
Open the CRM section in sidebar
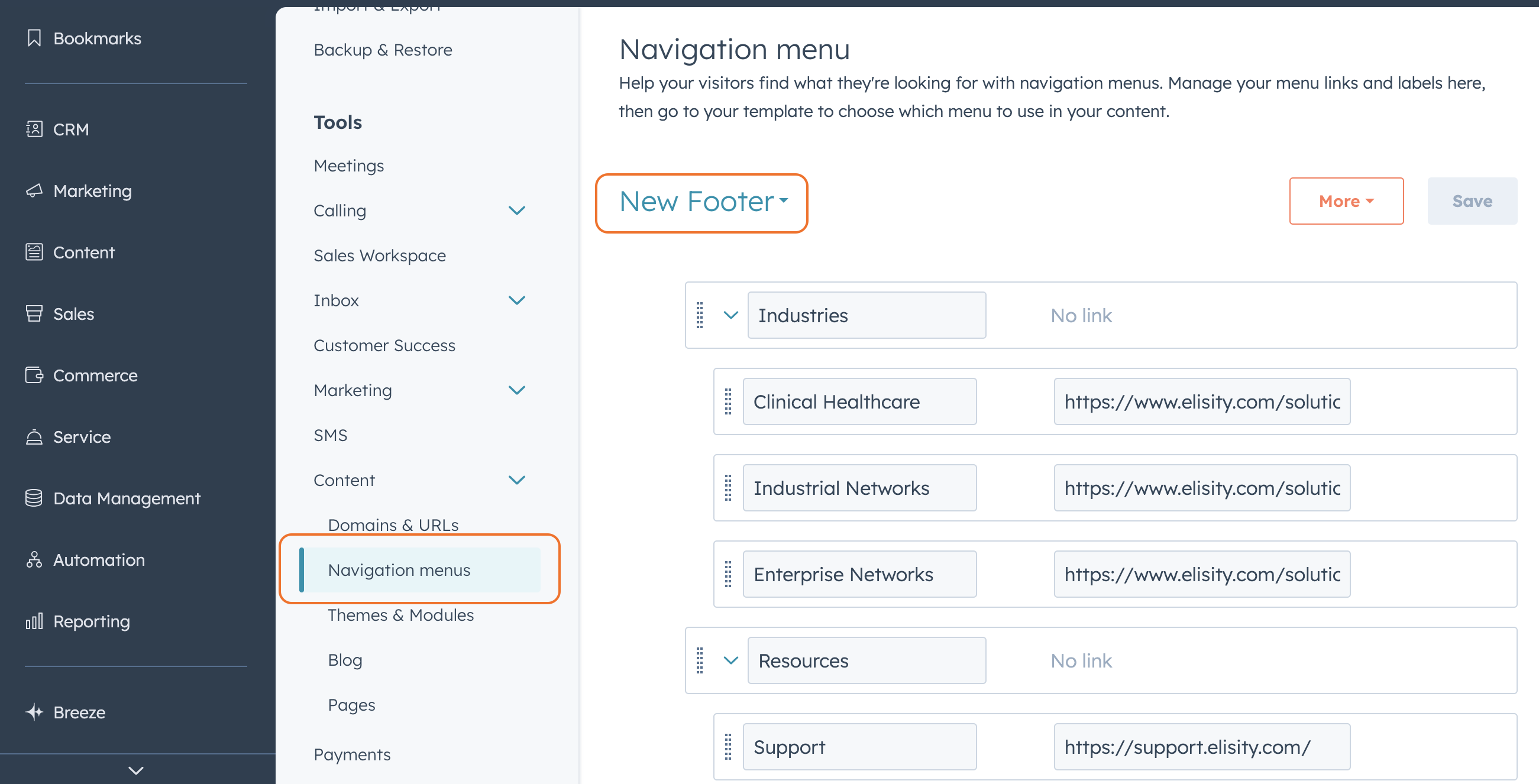click(x=70, y=129)
